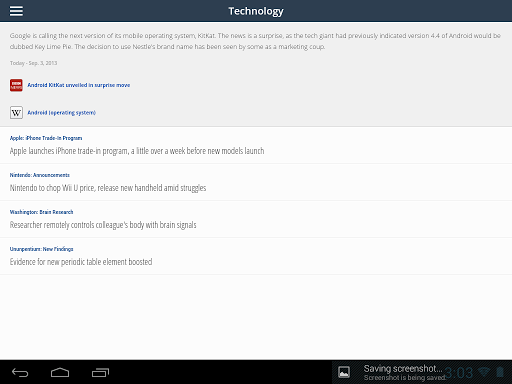Tap the battery status icon
This screenshot has height=384, width=512.
click(x=500, y=372)
